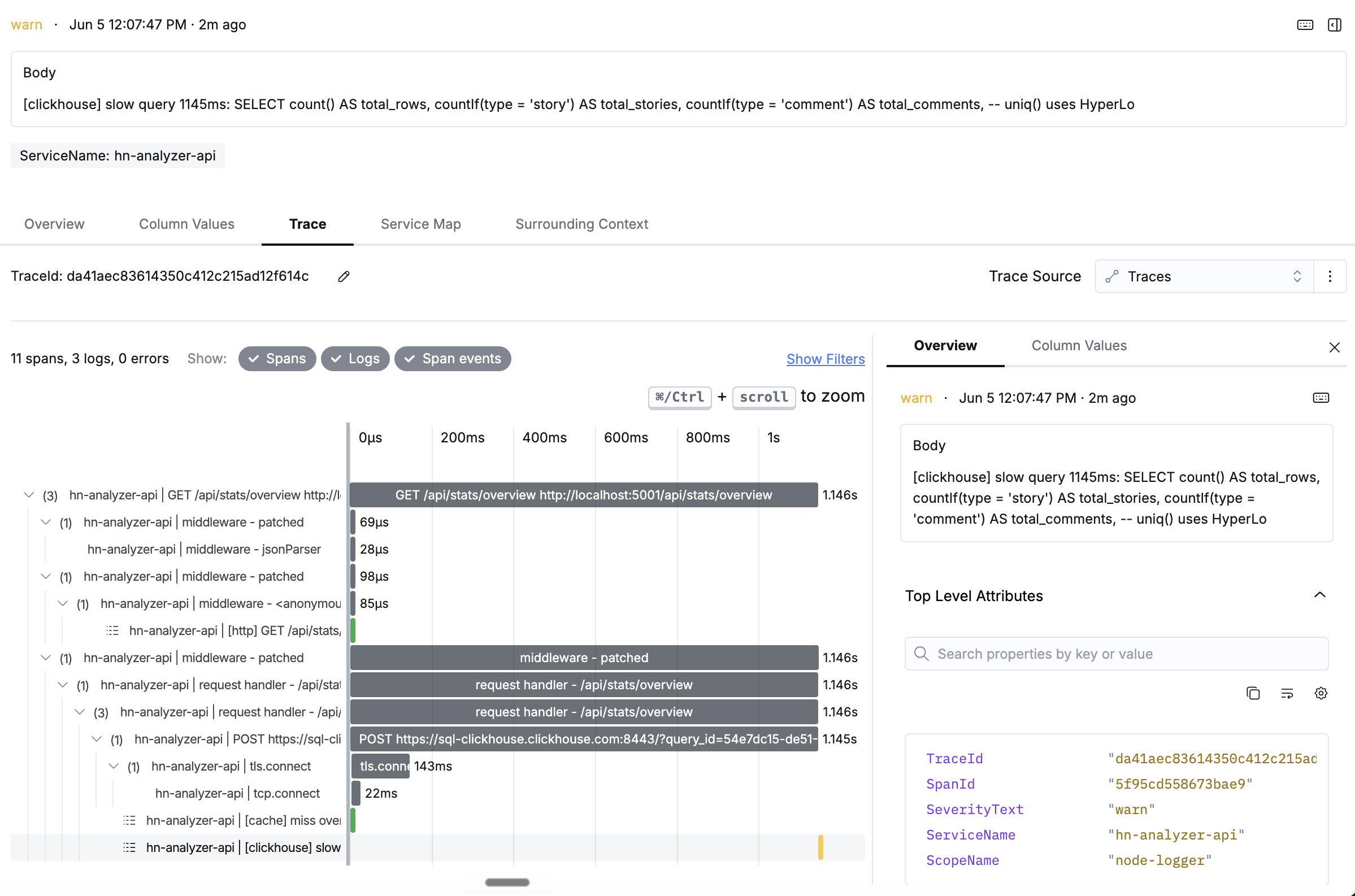Click green cache miss log marker
Screen dimensions: 1355x896
click(353, 820)
